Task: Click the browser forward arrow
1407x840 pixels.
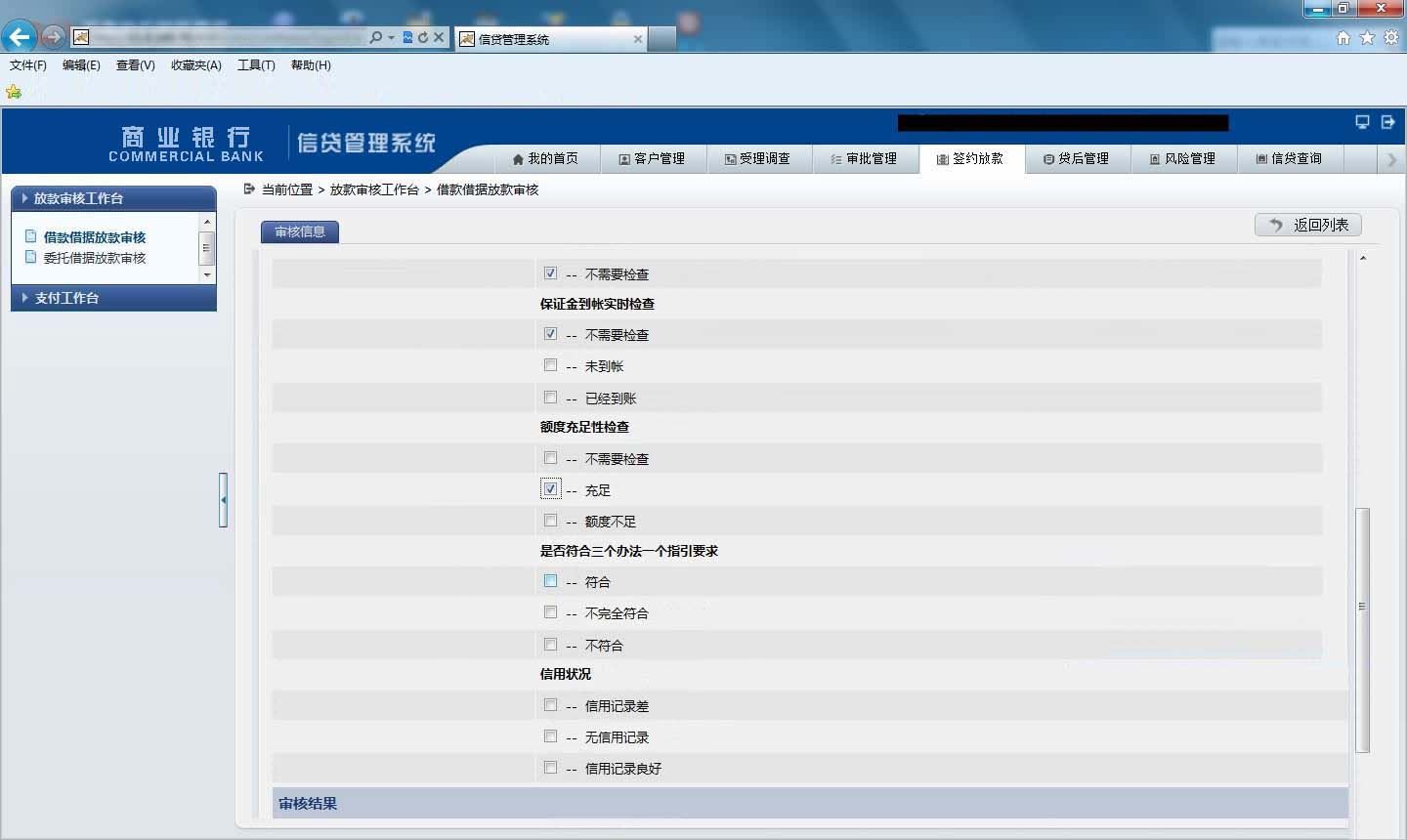Action: [x=53, y=37]
